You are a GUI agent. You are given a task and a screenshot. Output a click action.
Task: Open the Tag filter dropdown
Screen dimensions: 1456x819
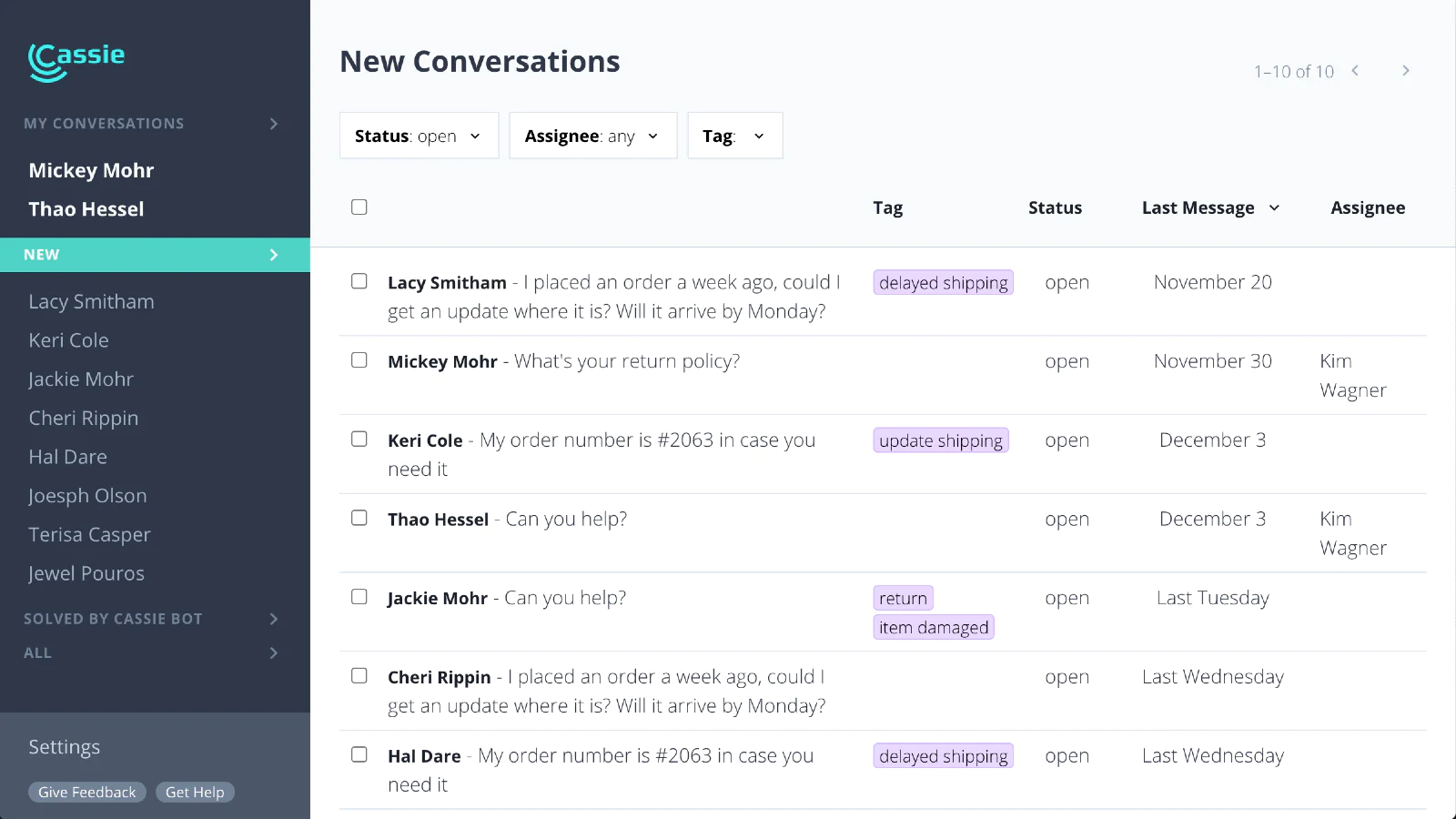pos(734,136)
